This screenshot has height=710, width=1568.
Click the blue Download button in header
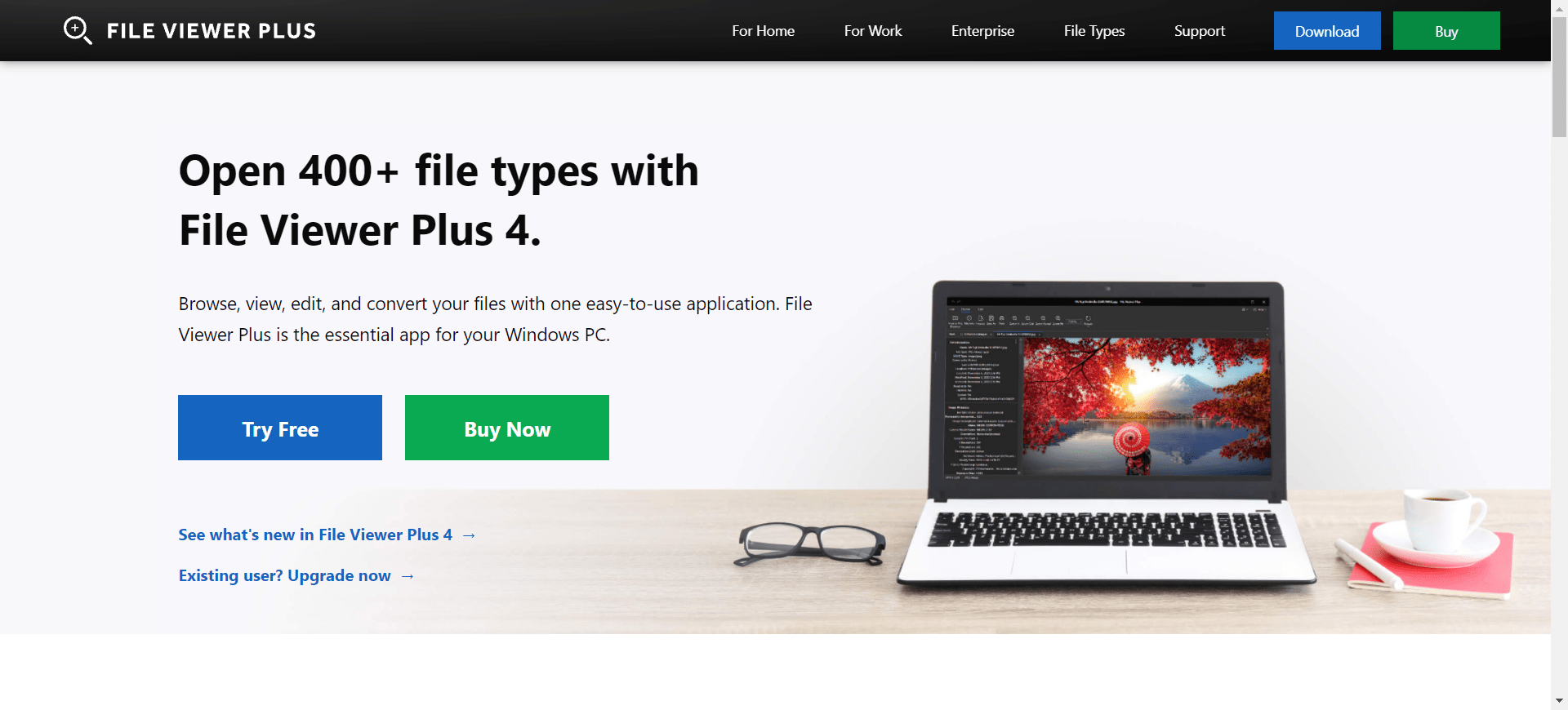click(x=1327, y=31)
